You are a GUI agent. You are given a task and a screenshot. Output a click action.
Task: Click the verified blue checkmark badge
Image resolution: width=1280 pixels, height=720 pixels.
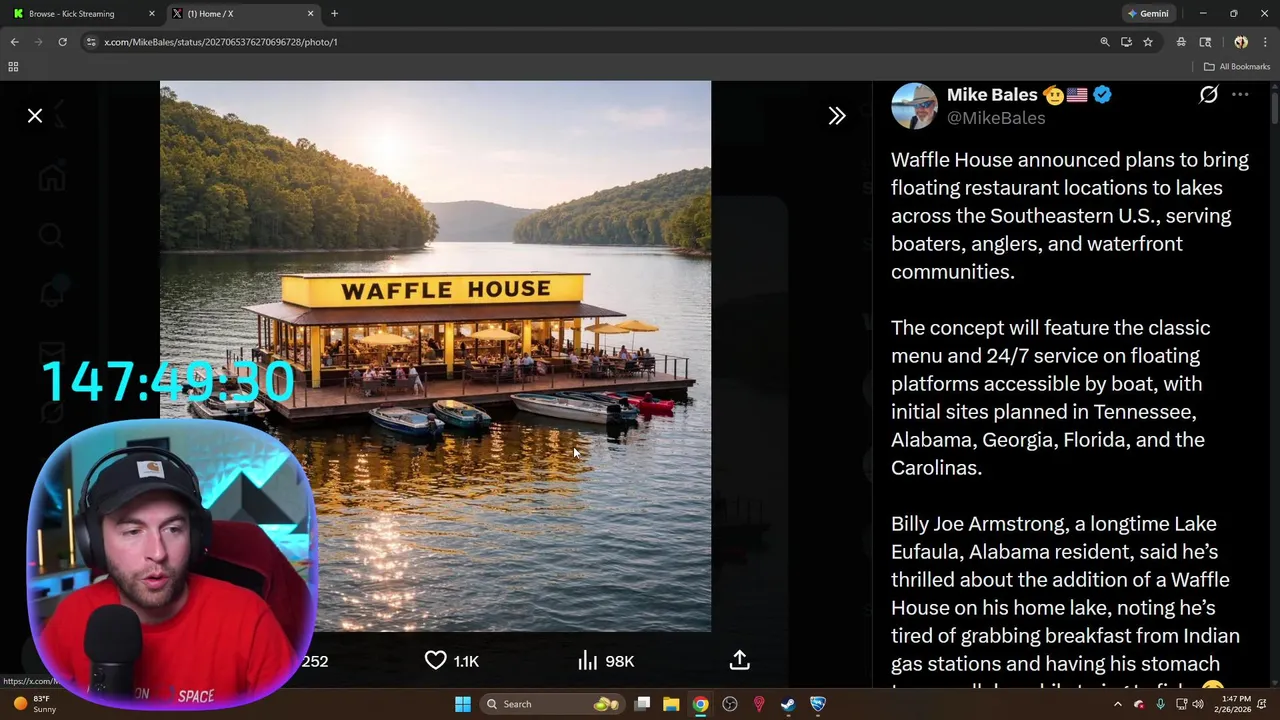point(1102,95)
